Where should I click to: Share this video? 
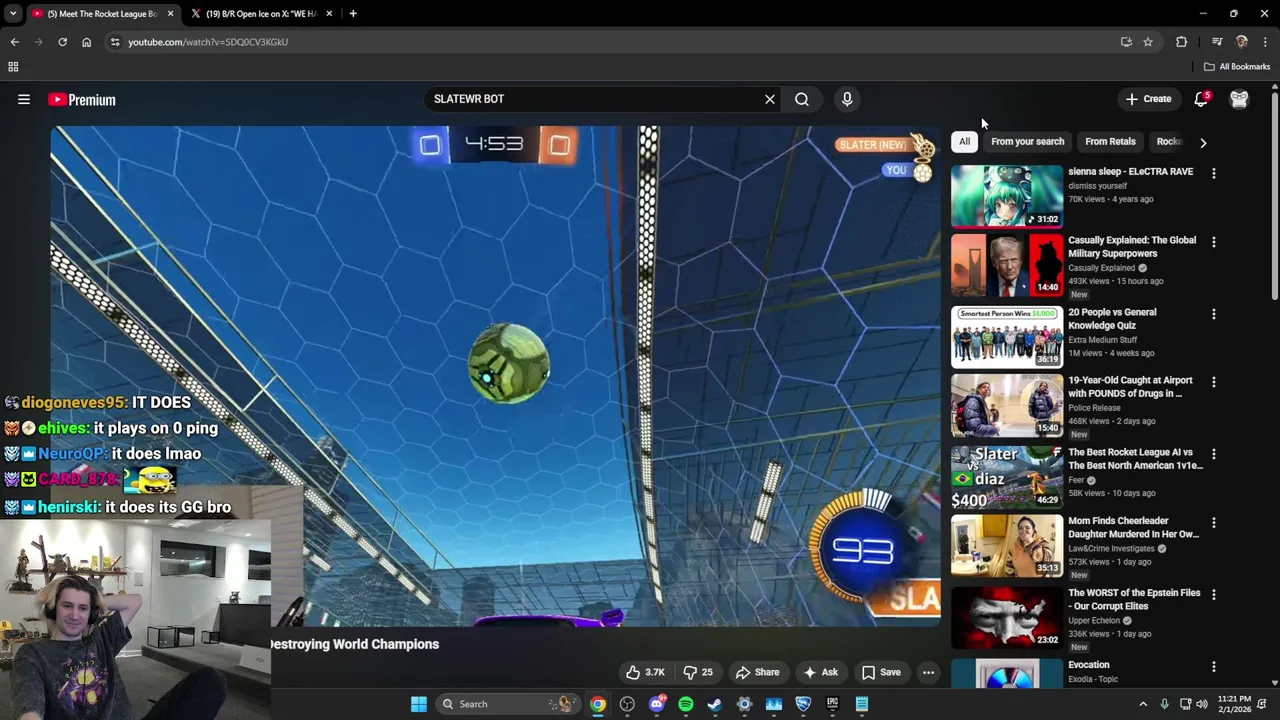click(757, 672)
